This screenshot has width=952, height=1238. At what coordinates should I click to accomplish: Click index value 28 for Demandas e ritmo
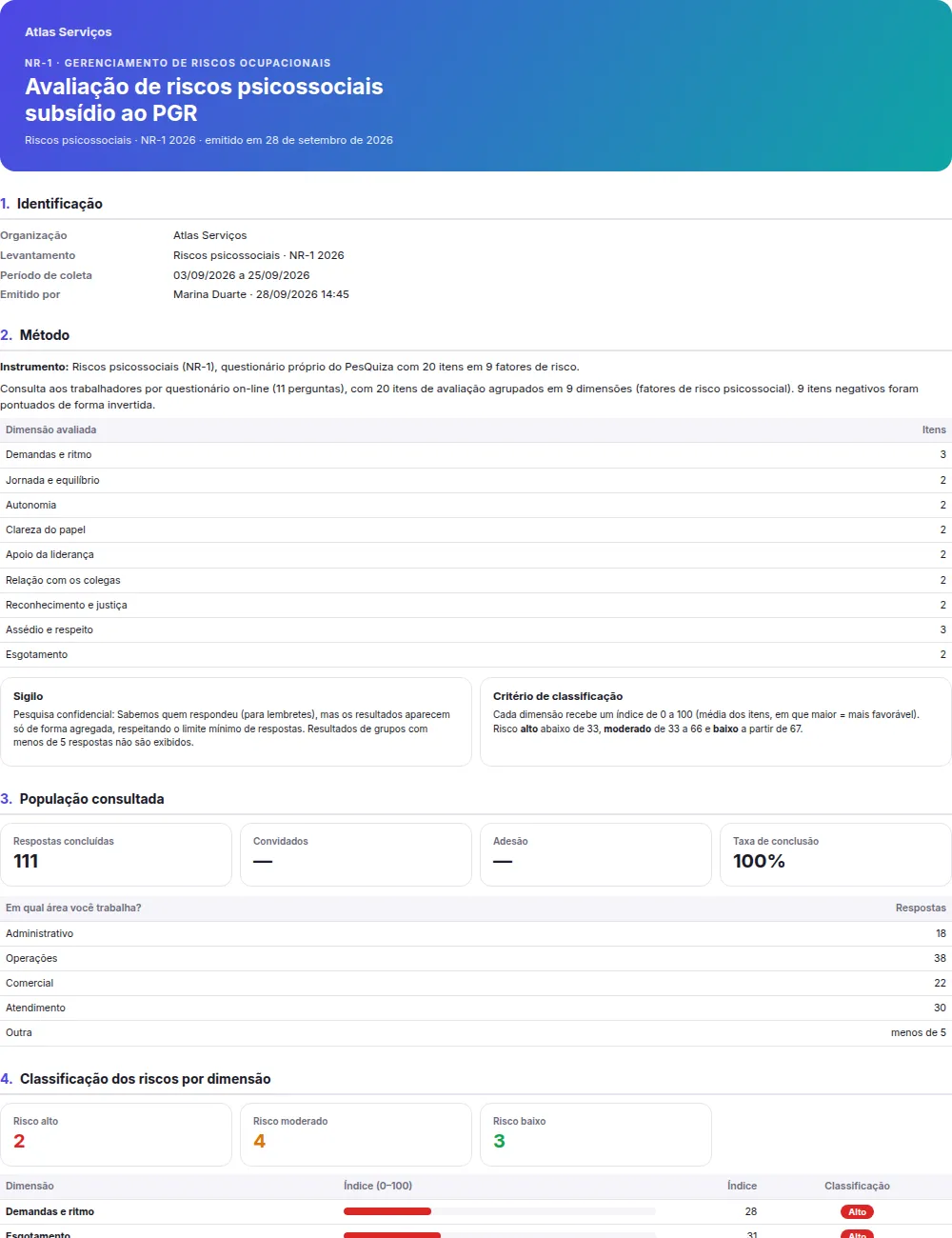pos(751,1211)
